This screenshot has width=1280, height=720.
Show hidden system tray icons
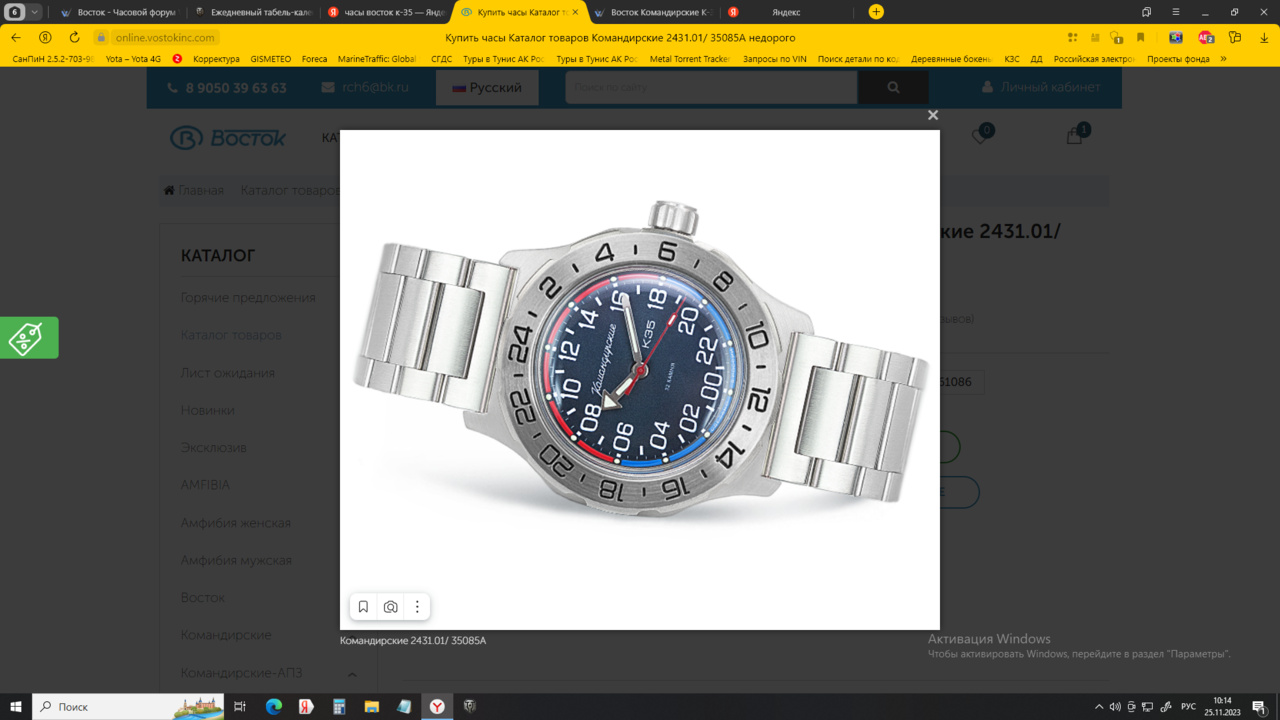click(1099, 707)
